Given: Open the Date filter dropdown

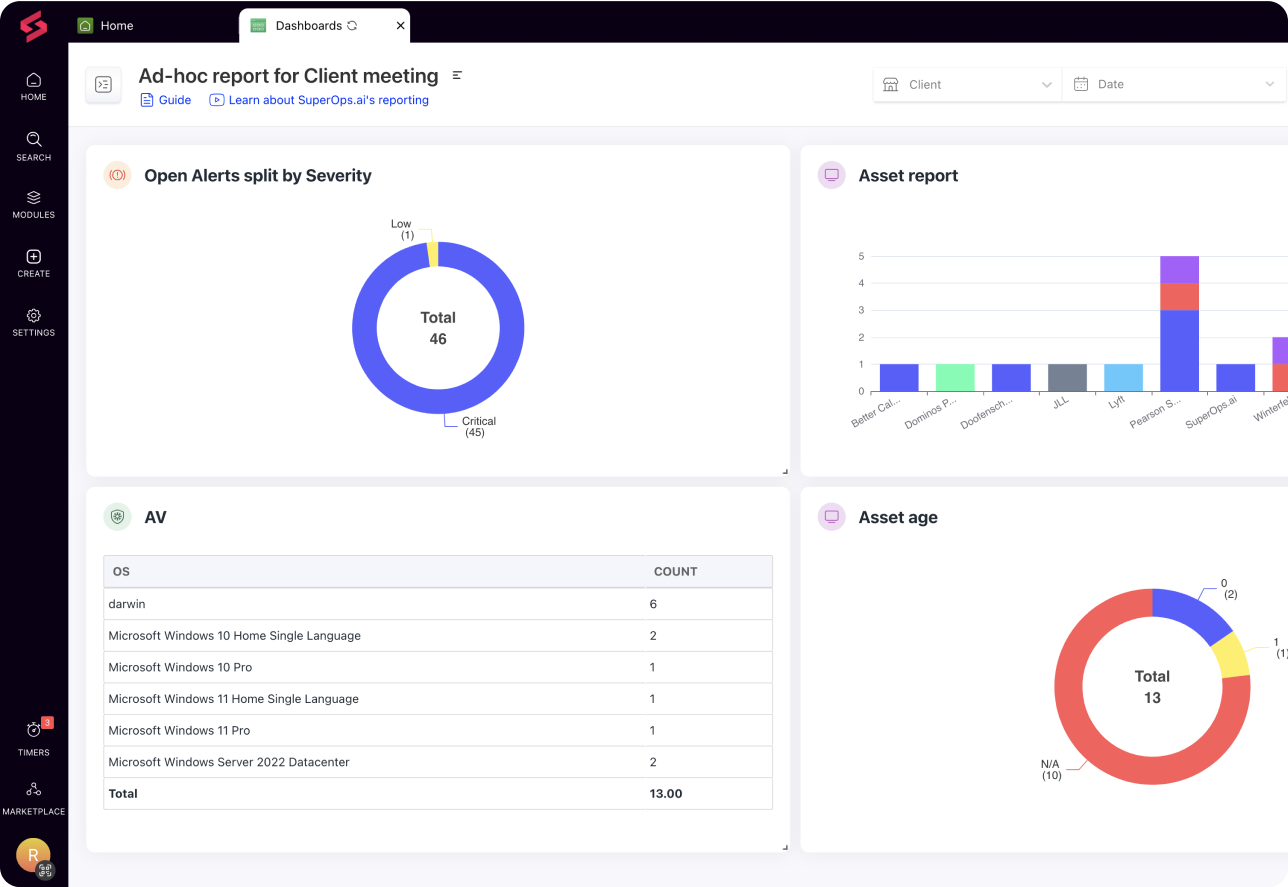Looking at the screenshot, I should click(x=1173, y=84).
